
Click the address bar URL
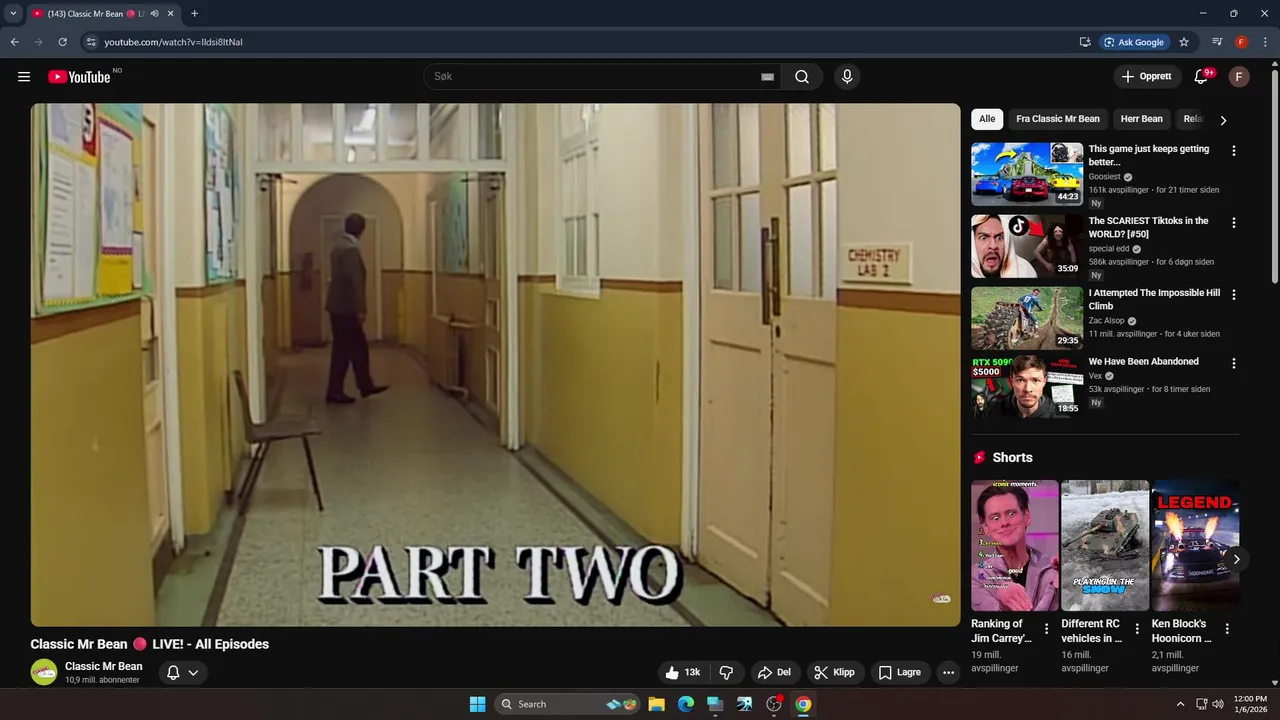(x=174, y=42)
